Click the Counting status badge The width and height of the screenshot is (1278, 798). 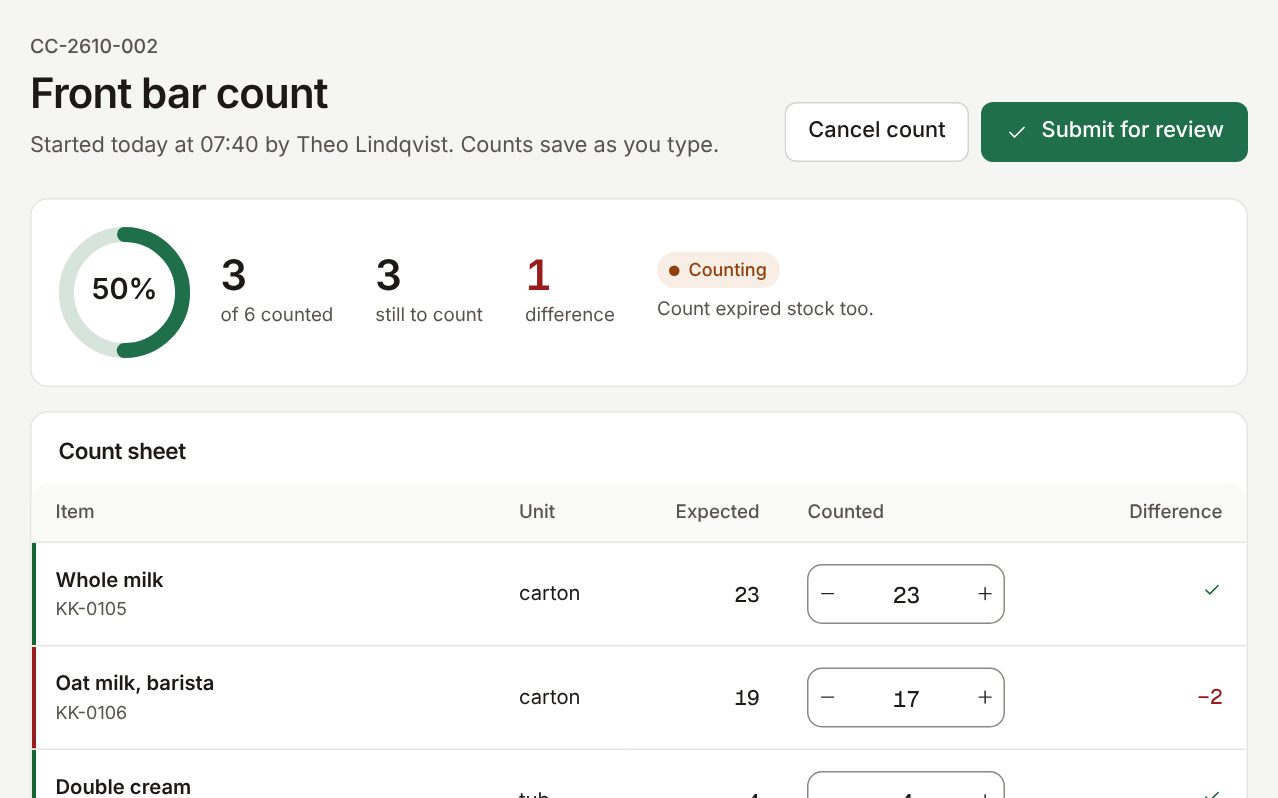(x=718, y=270)
